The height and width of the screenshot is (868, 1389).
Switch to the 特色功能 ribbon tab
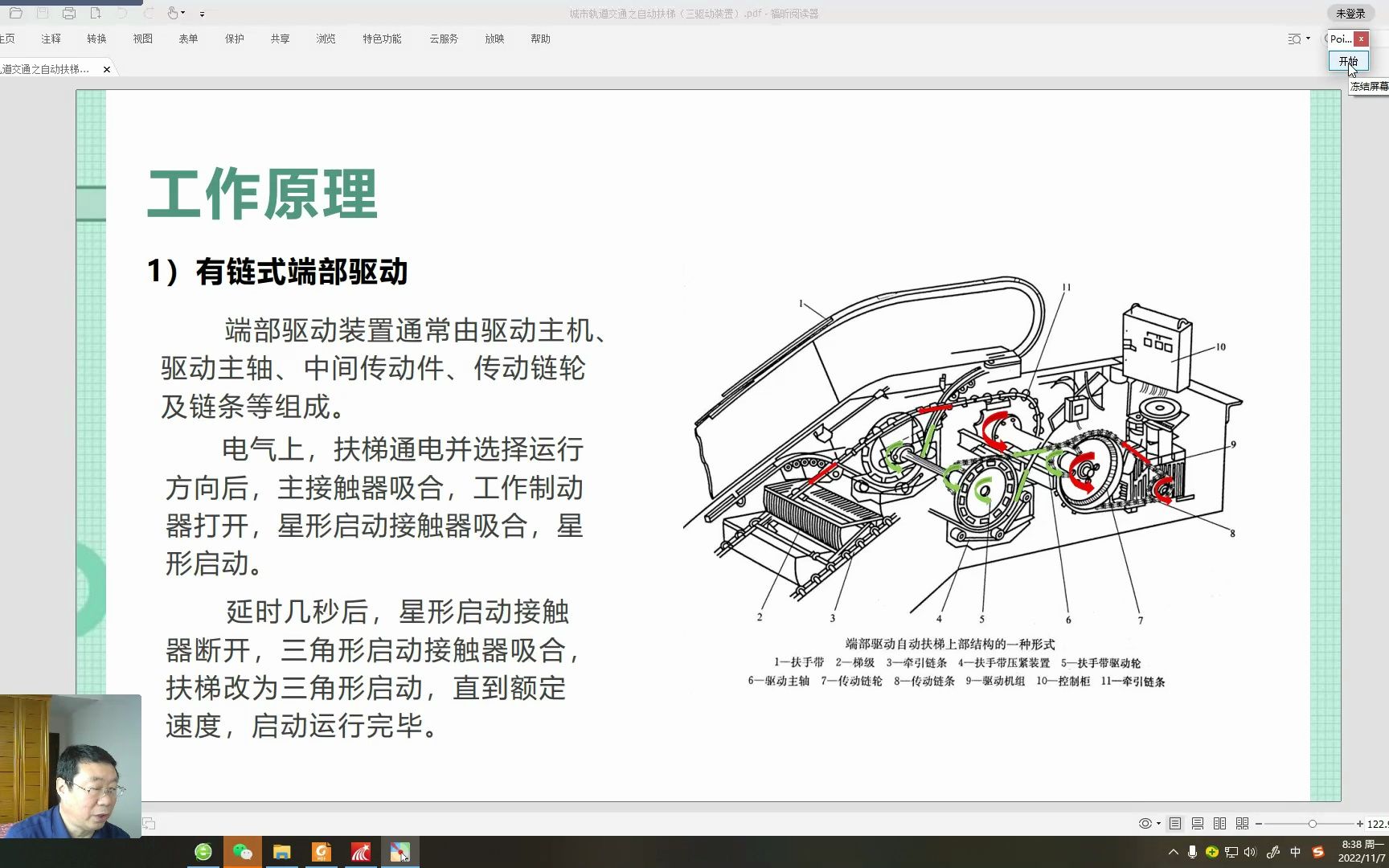tap(381, 38)
